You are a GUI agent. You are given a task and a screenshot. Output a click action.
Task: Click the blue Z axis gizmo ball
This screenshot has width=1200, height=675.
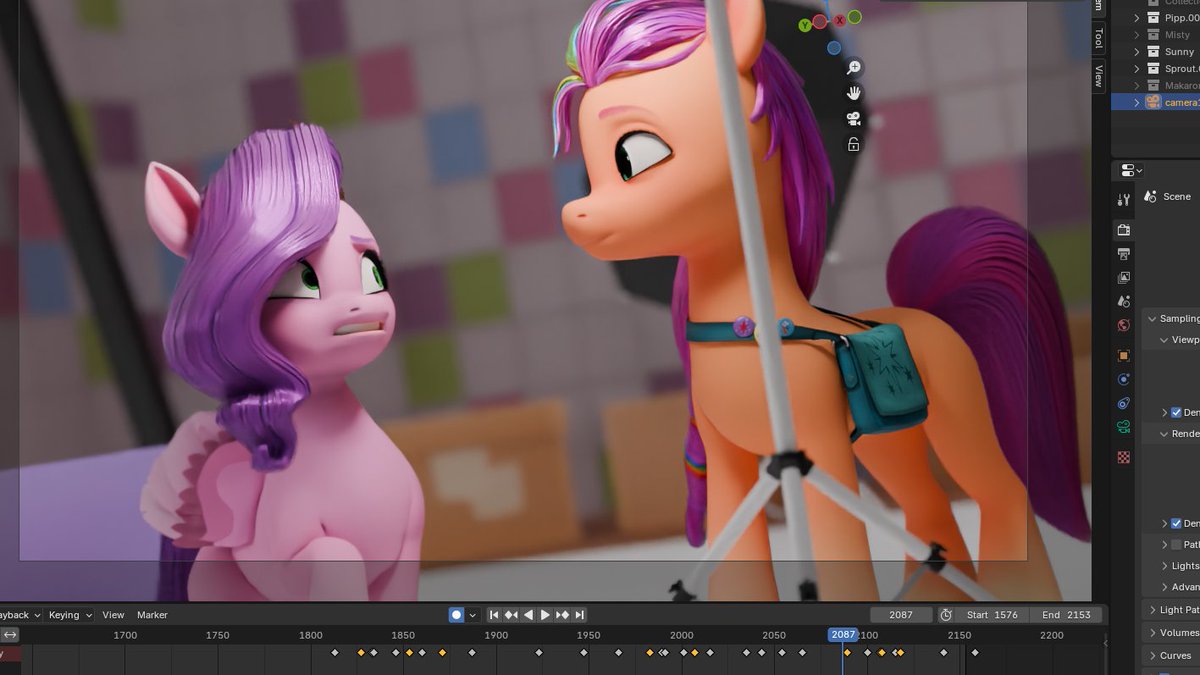pos(834,47)
